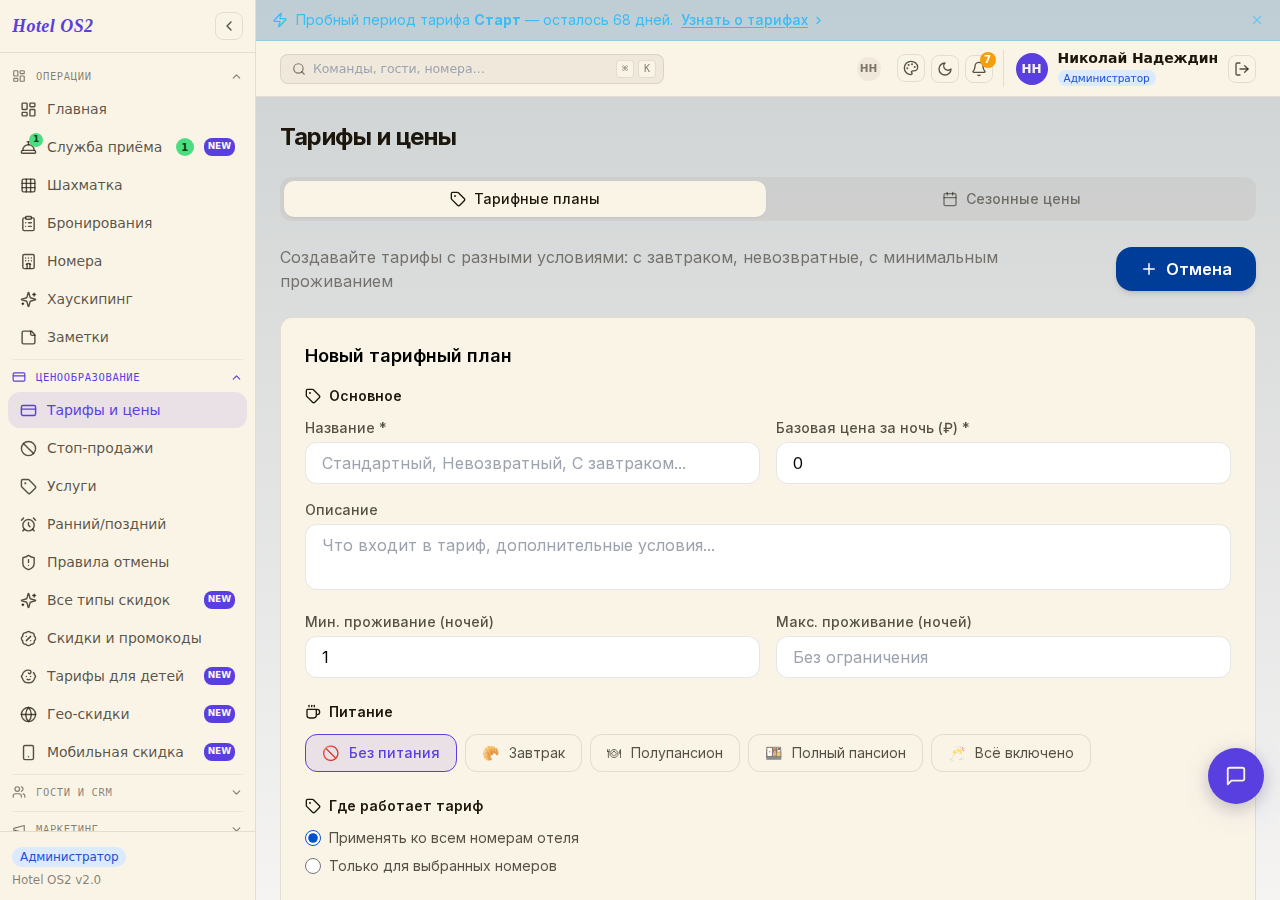
Task: Click the Администратор badge in sidebar footer
Action: pos(69,857)
